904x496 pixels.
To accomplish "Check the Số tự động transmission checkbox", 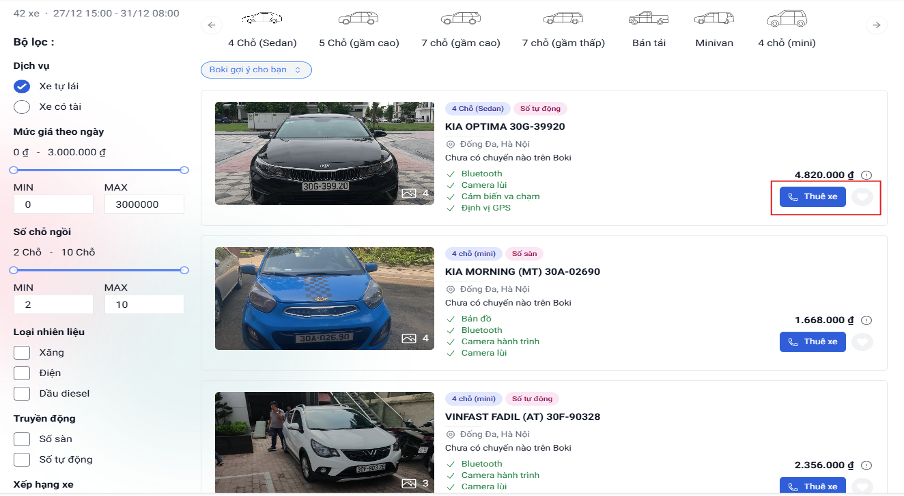I will [x=22, y=460].
